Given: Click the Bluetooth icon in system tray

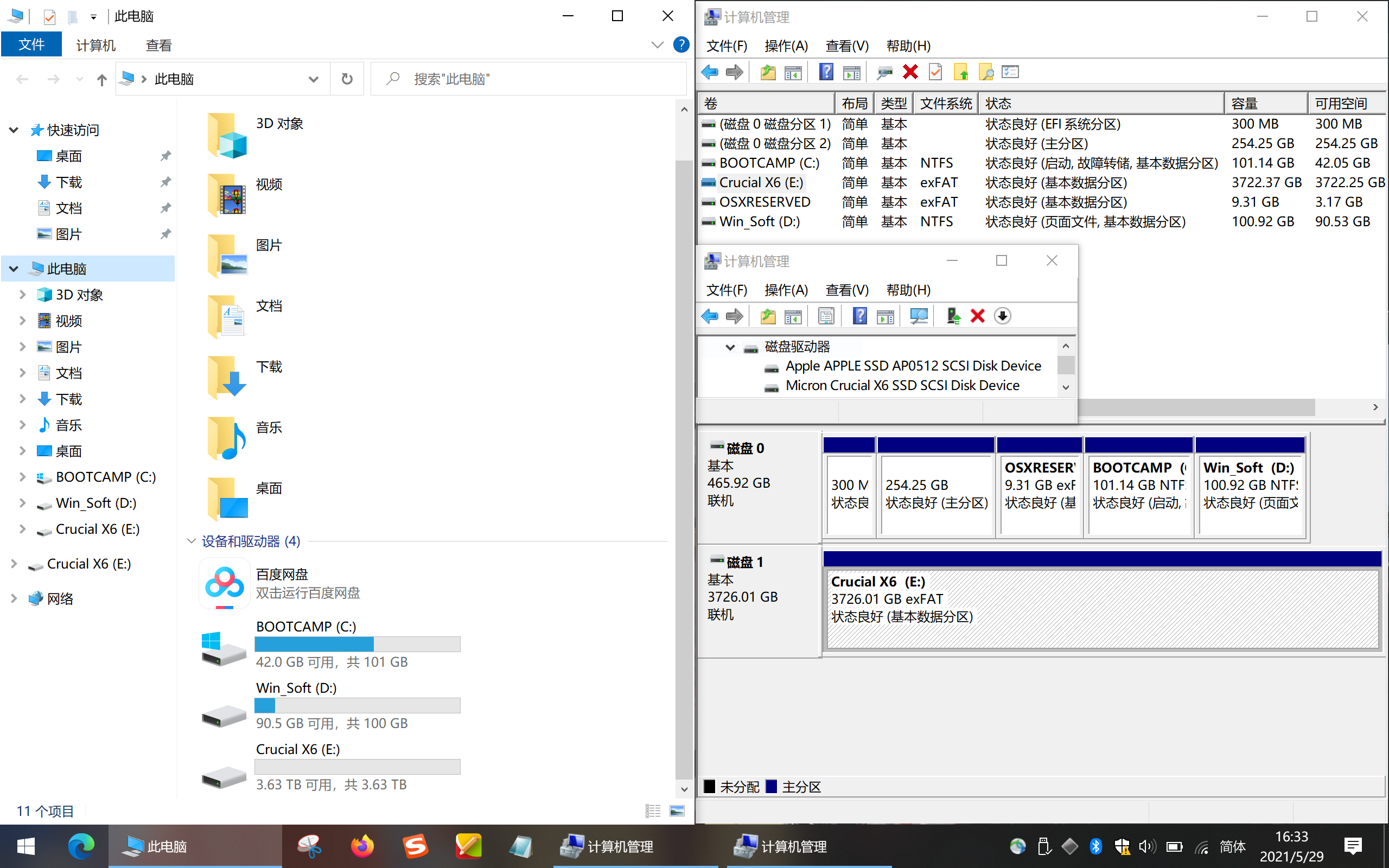Looking at the screenshot, I should point(1095,846).
